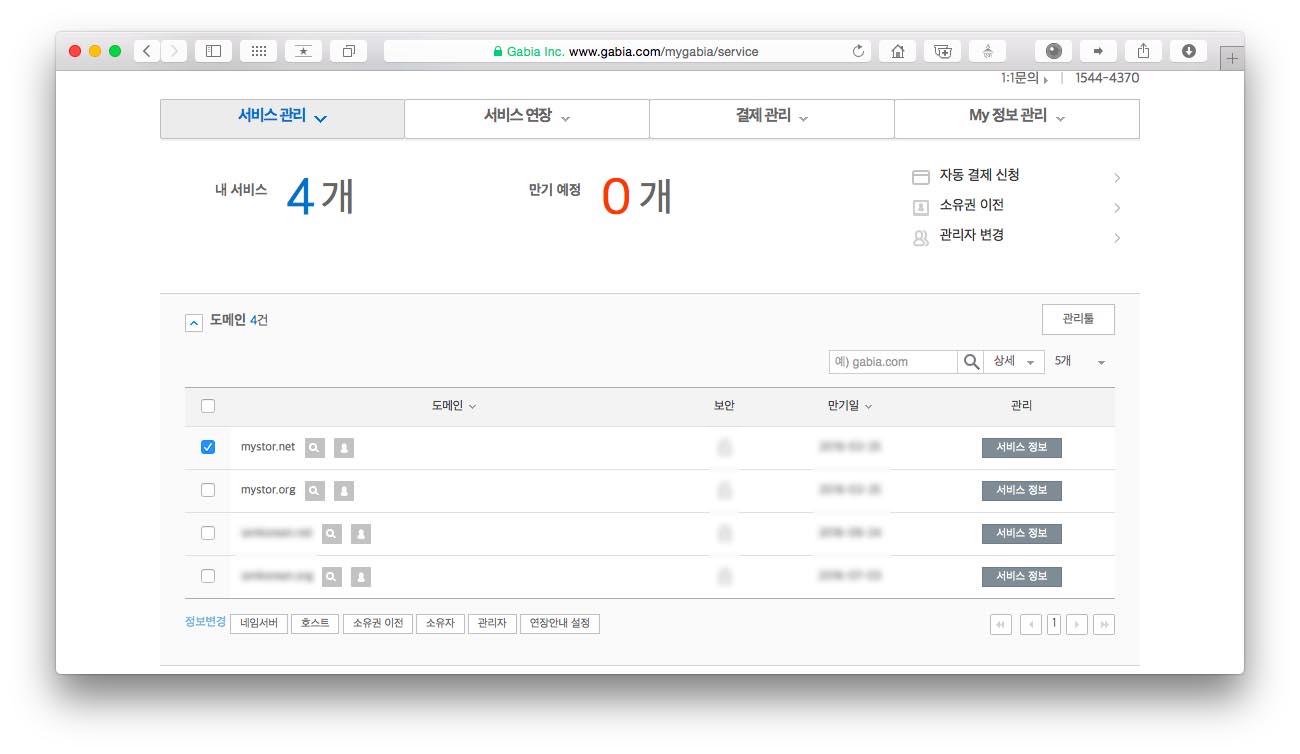The height and width of the screenshot is (754, 1300).
Task: Uncheck the mystor.net checkbox
Action: point(208,447)
